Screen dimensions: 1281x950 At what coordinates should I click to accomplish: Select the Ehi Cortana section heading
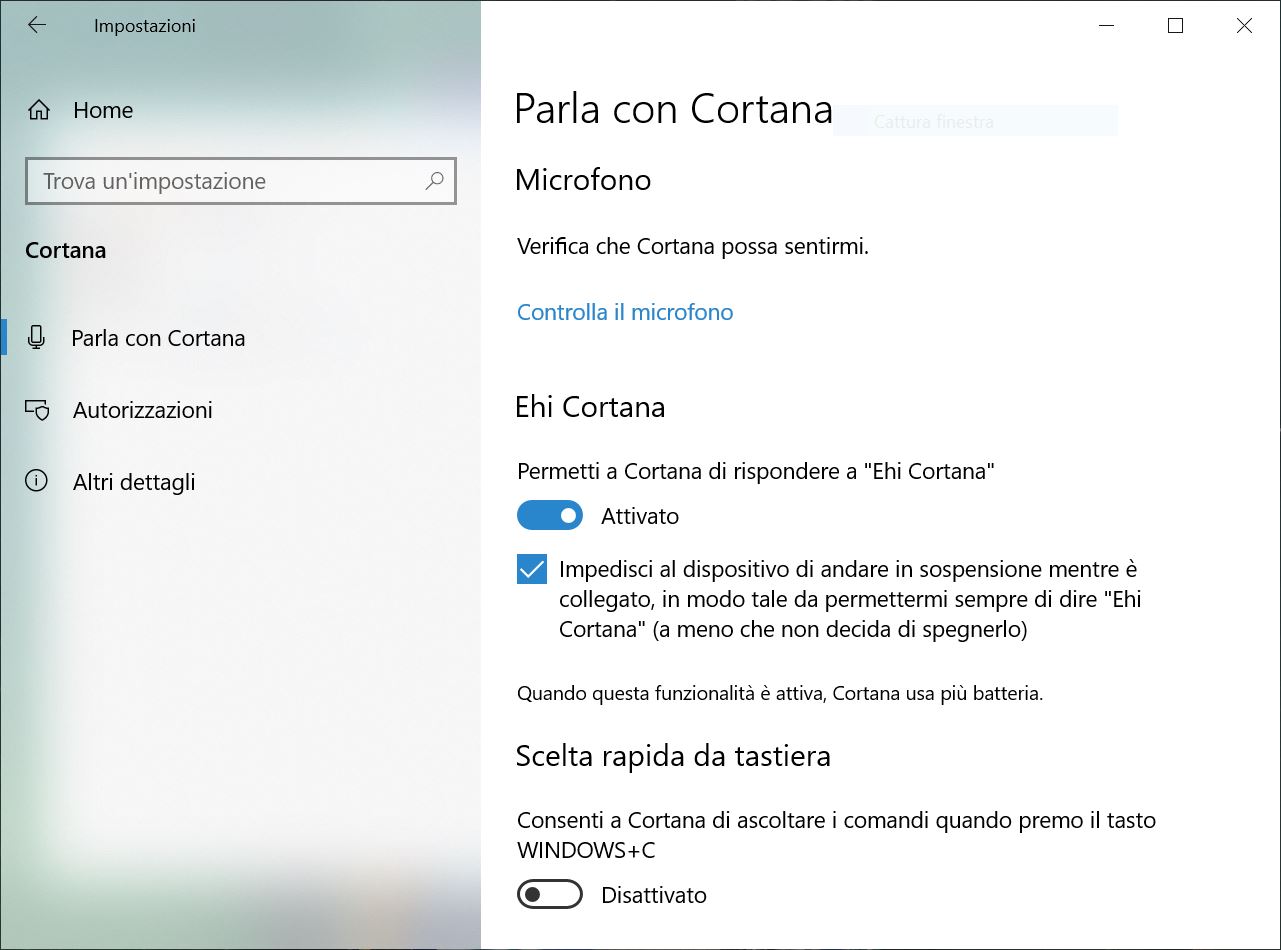tap(590, 407)
